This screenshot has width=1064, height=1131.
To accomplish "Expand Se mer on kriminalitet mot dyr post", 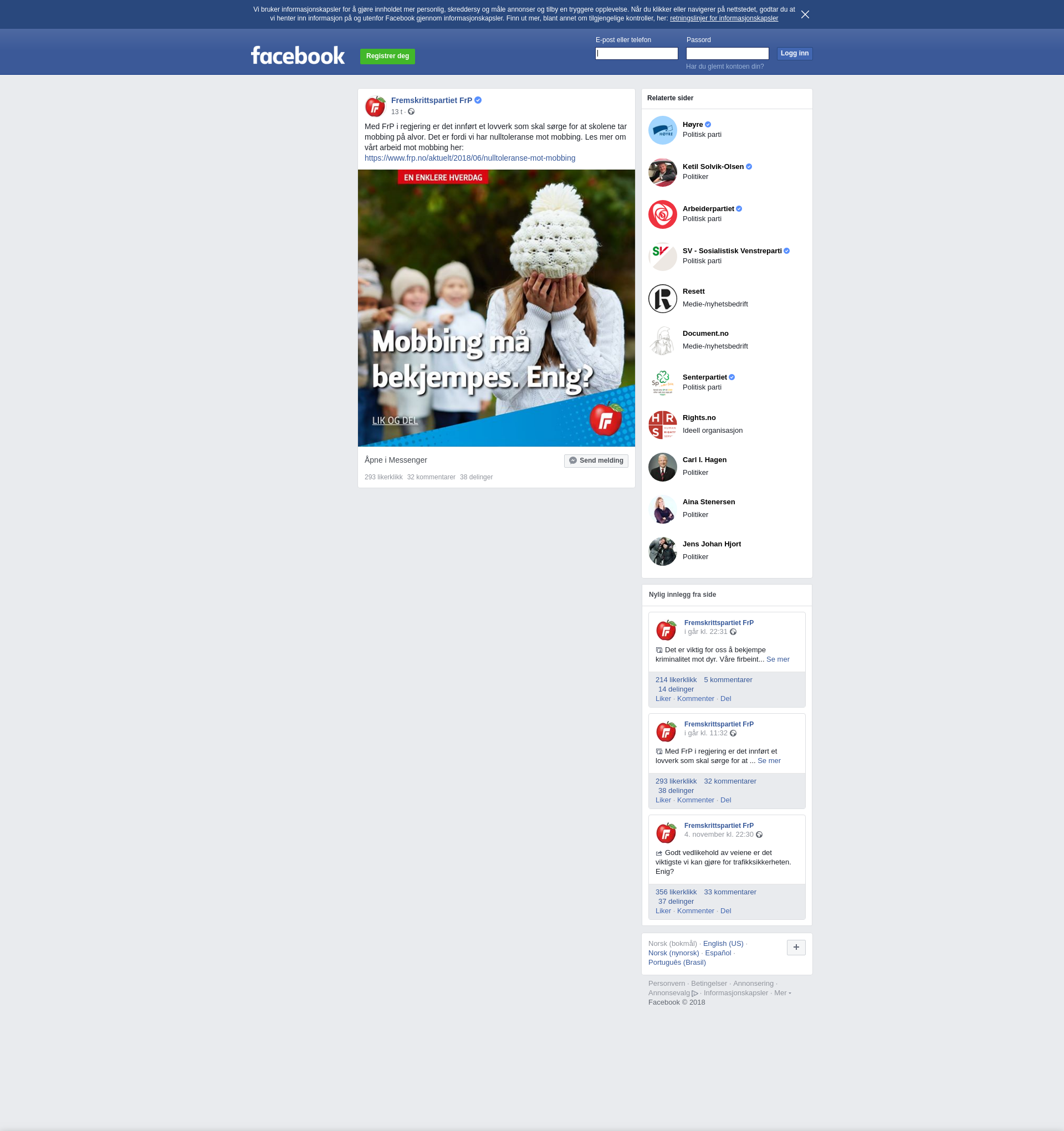I will (x=777, y=659).
